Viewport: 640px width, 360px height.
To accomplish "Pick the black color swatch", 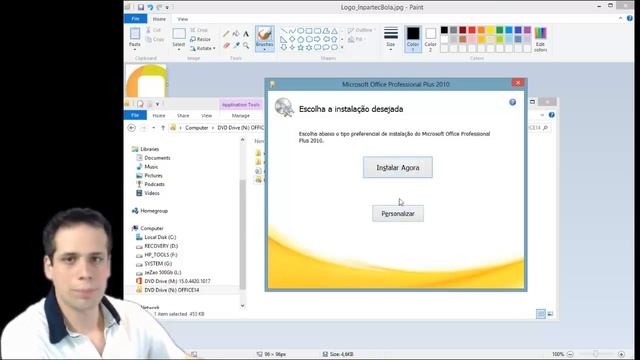I will point(444,30).
